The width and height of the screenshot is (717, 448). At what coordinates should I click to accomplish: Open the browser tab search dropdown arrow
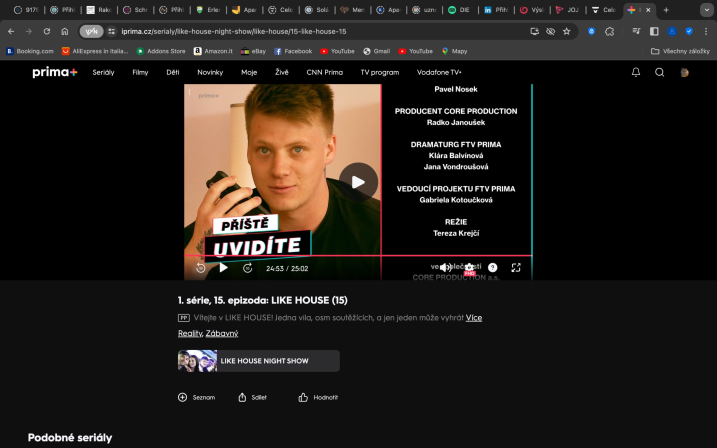point(706,10)
